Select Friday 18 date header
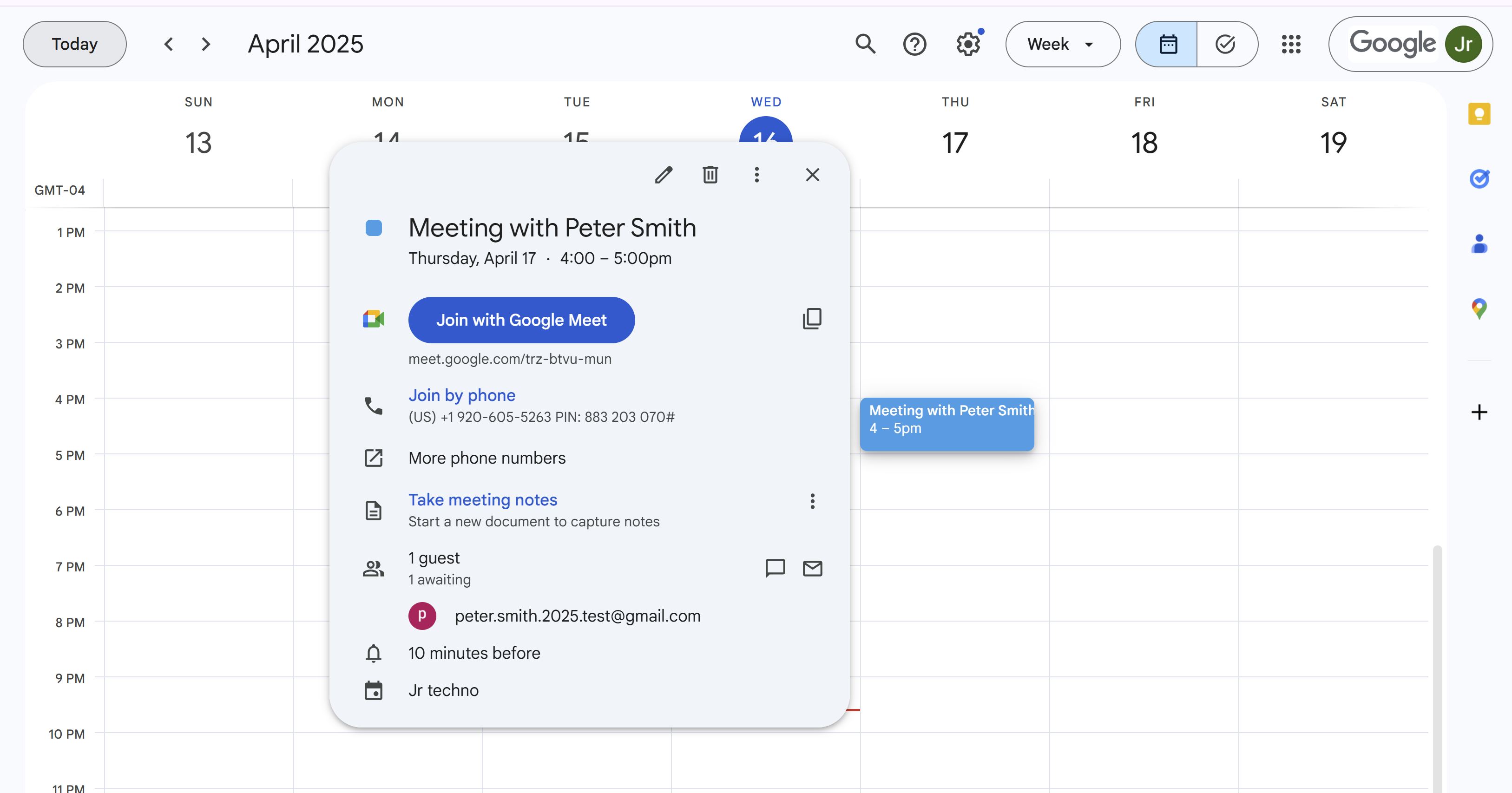This screenshot has width=1512, height=793. (1144, 143)
